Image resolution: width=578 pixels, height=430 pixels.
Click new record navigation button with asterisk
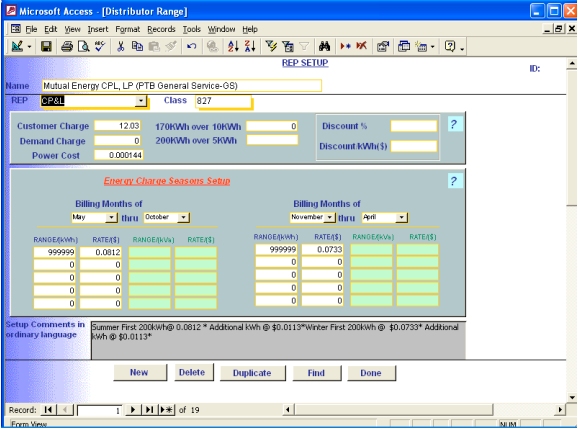(166, 410)
